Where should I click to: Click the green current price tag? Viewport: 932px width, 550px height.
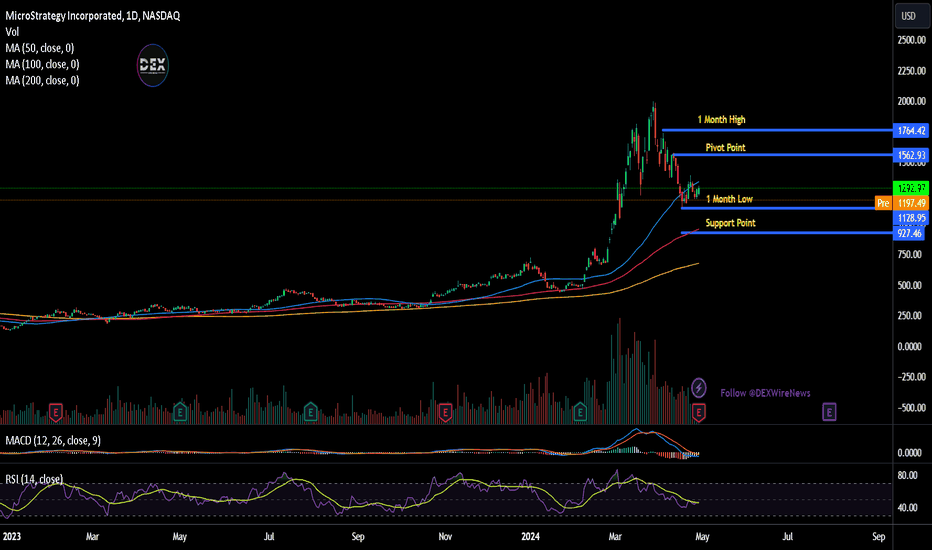coord(911,188)
